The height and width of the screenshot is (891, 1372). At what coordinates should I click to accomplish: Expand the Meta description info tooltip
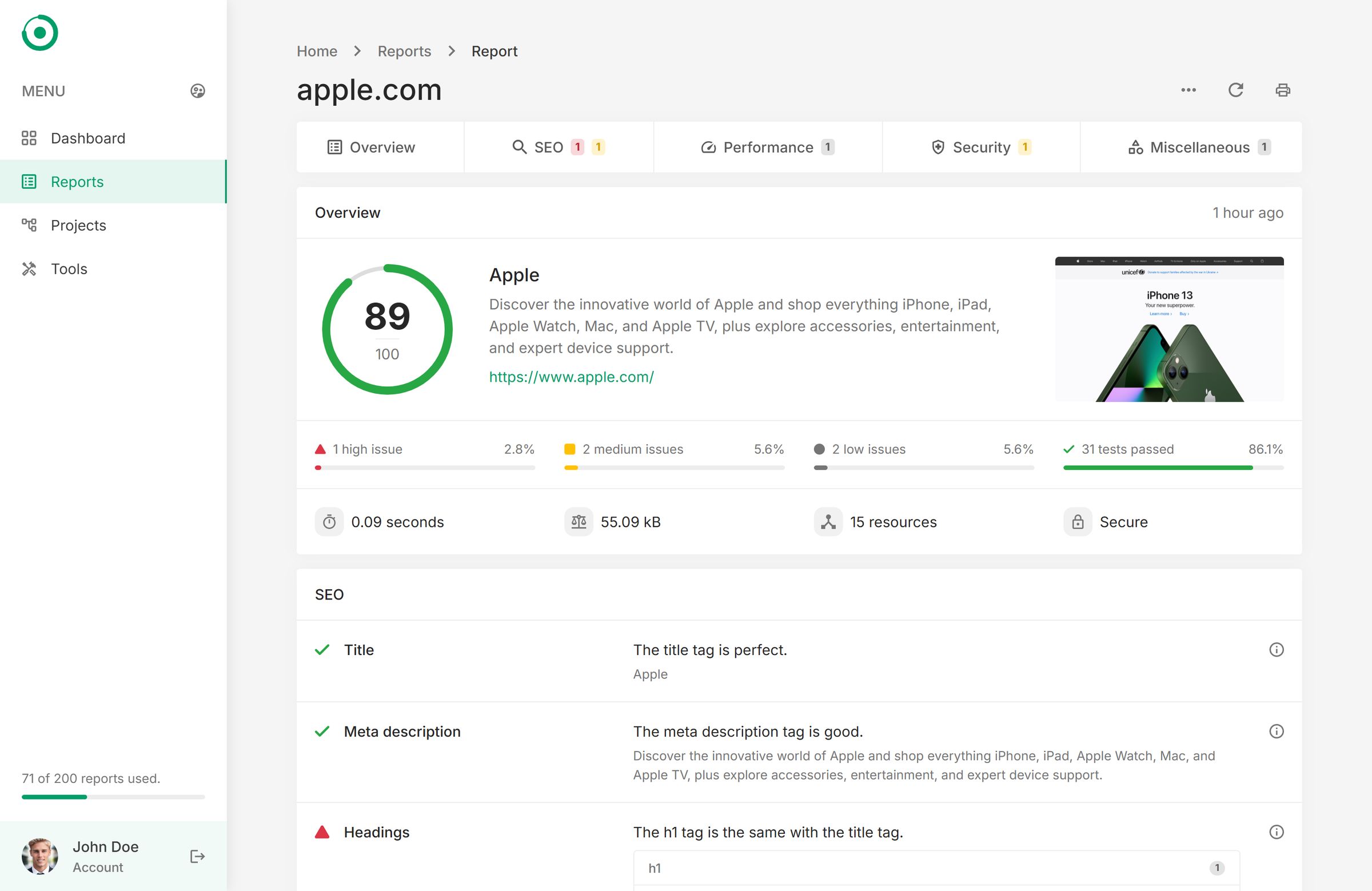1277,732
